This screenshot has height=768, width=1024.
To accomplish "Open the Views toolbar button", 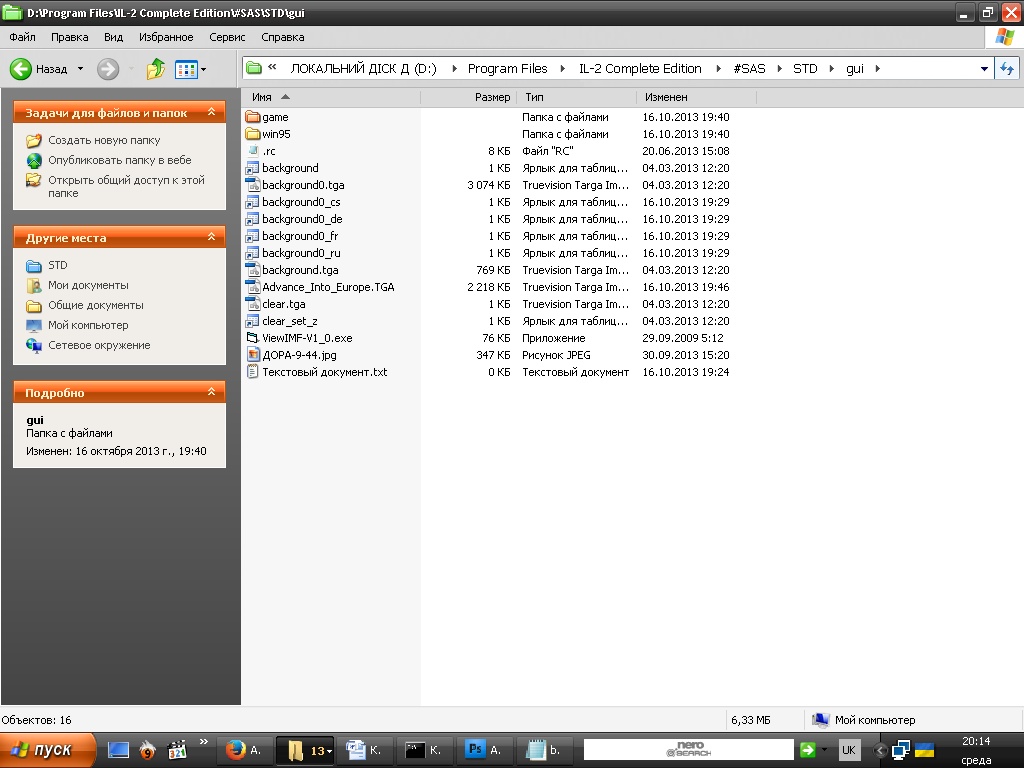I will point(186,69).
